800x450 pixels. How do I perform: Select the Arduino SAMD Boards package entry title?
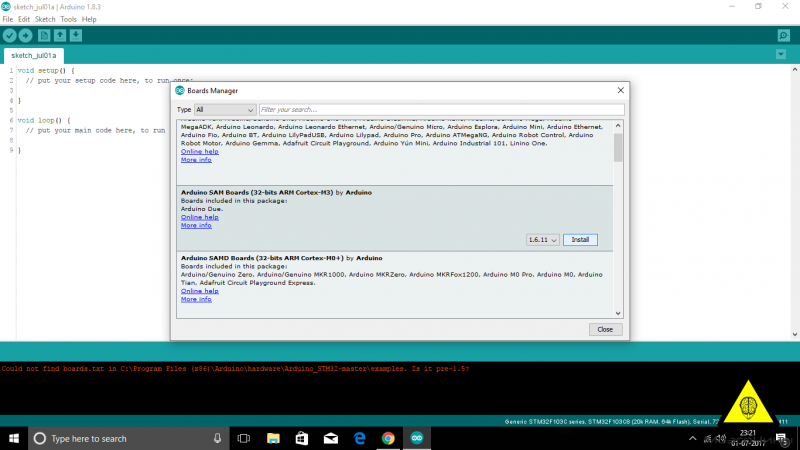point(281,258)
